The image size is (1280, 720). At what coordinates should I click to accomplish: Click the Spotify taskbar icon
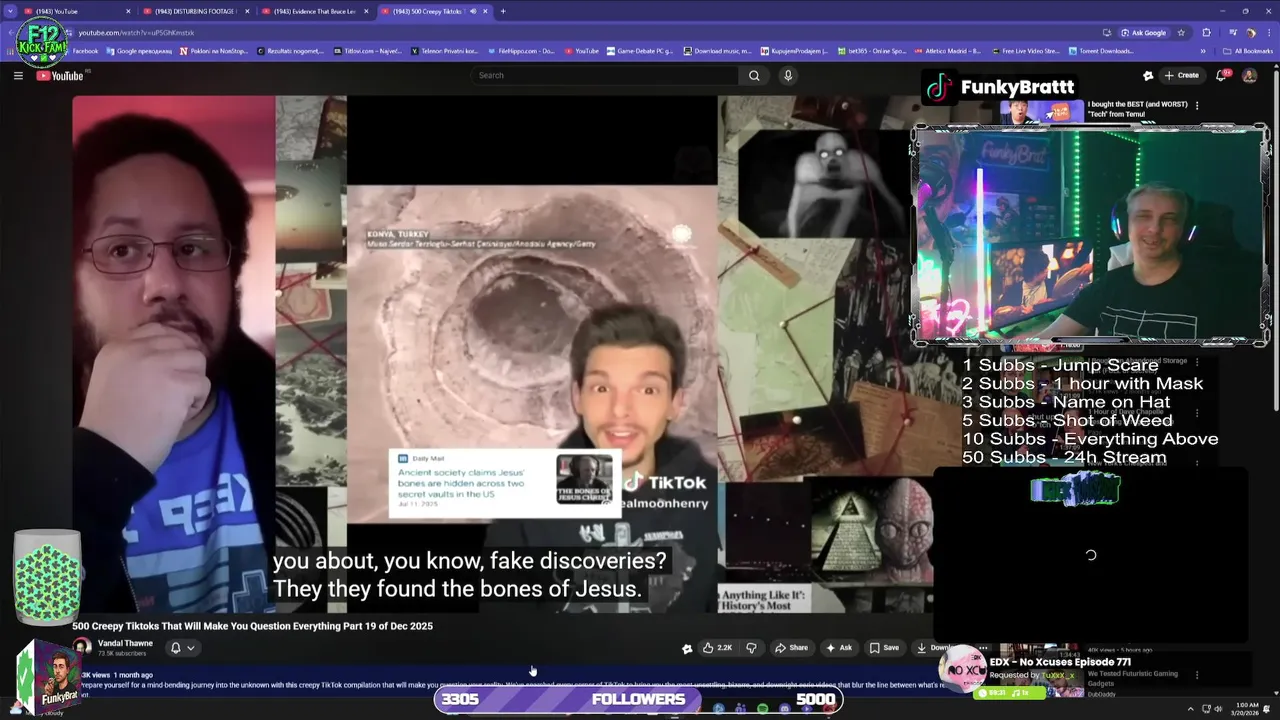pos(762,709)
